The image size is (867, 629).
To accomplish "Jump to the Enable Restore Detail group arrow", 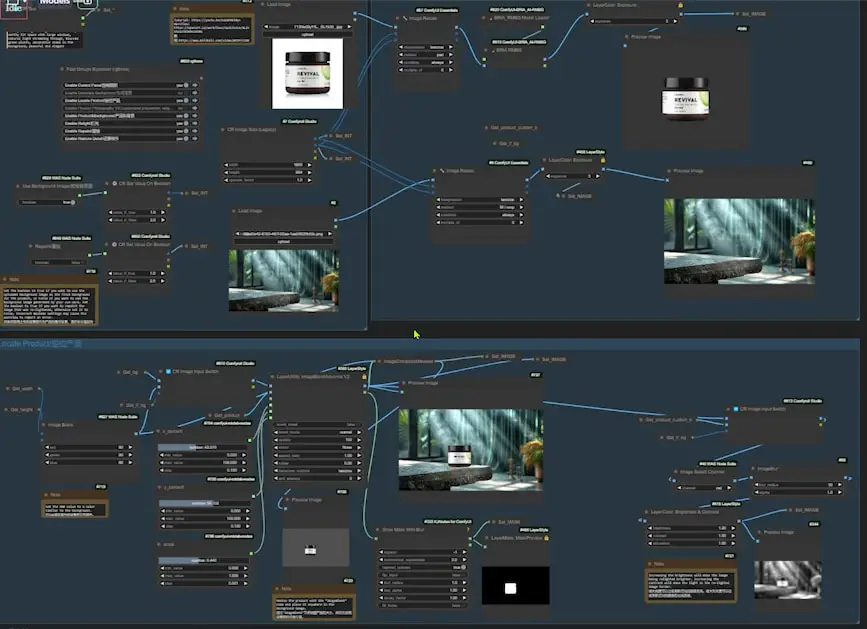I will (195, 138).
